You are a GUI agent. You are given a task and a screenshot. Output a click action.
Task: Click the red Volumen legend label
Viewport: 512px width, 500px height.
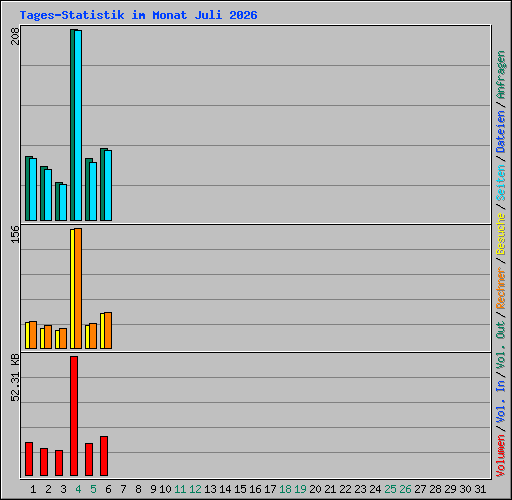point(501,455)
